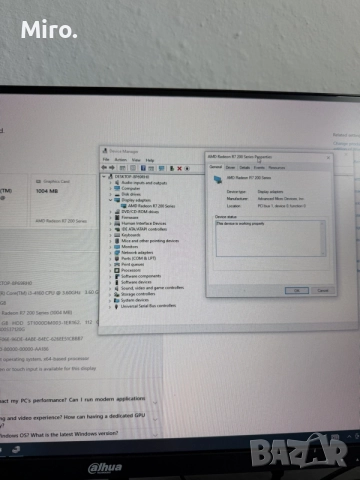This screenshot has width=360, height=480.
Task: Click the Disk drives icon in the tree
Action: click(x=117, y=194)
